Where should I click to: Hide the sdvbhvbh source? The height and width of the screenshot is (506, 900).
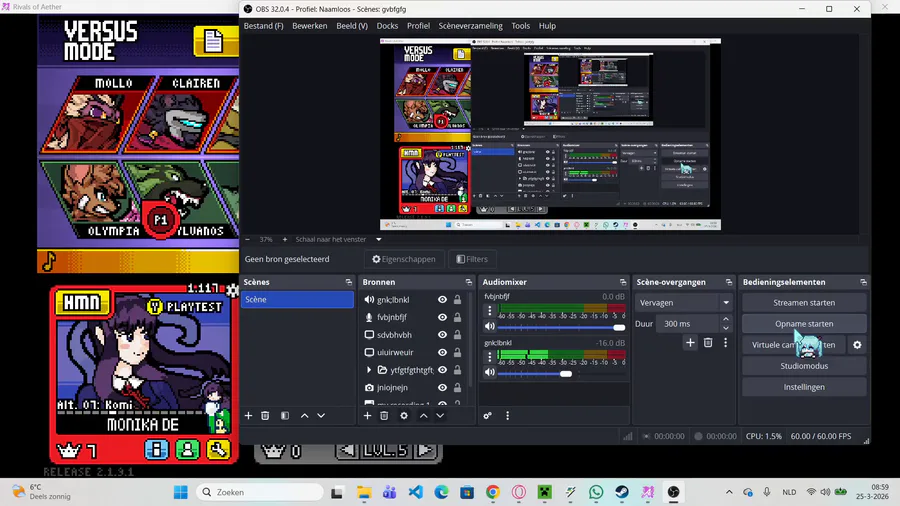[443, 334]
